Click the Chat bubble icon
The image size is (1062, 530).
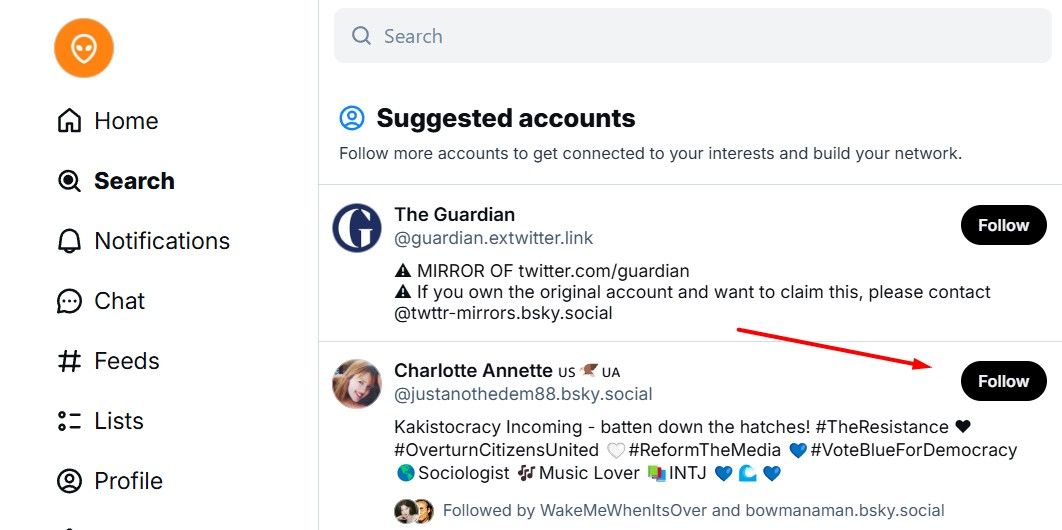[70, 301]
